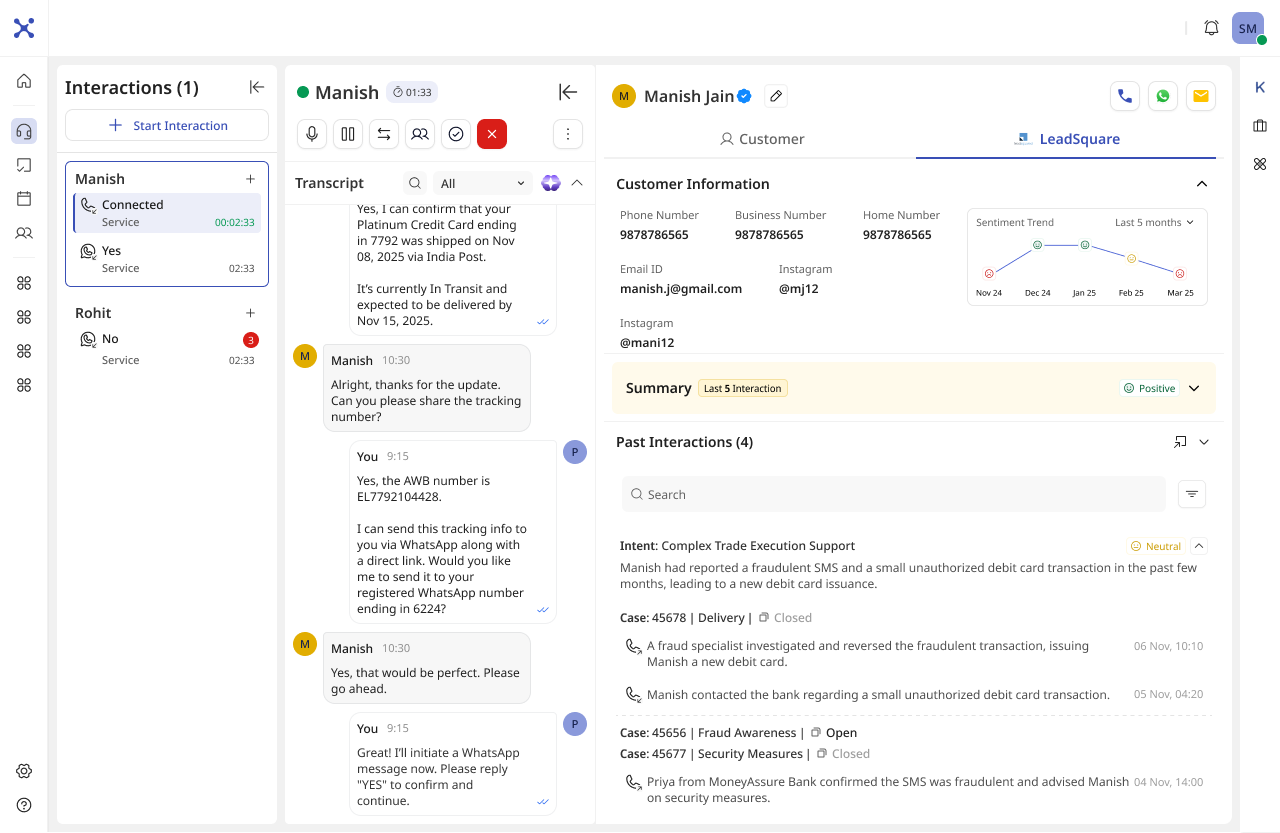Change the Last 5 months sentiment range
The height and width of the screenshot is (833, 1280).
coord(1155,223)
